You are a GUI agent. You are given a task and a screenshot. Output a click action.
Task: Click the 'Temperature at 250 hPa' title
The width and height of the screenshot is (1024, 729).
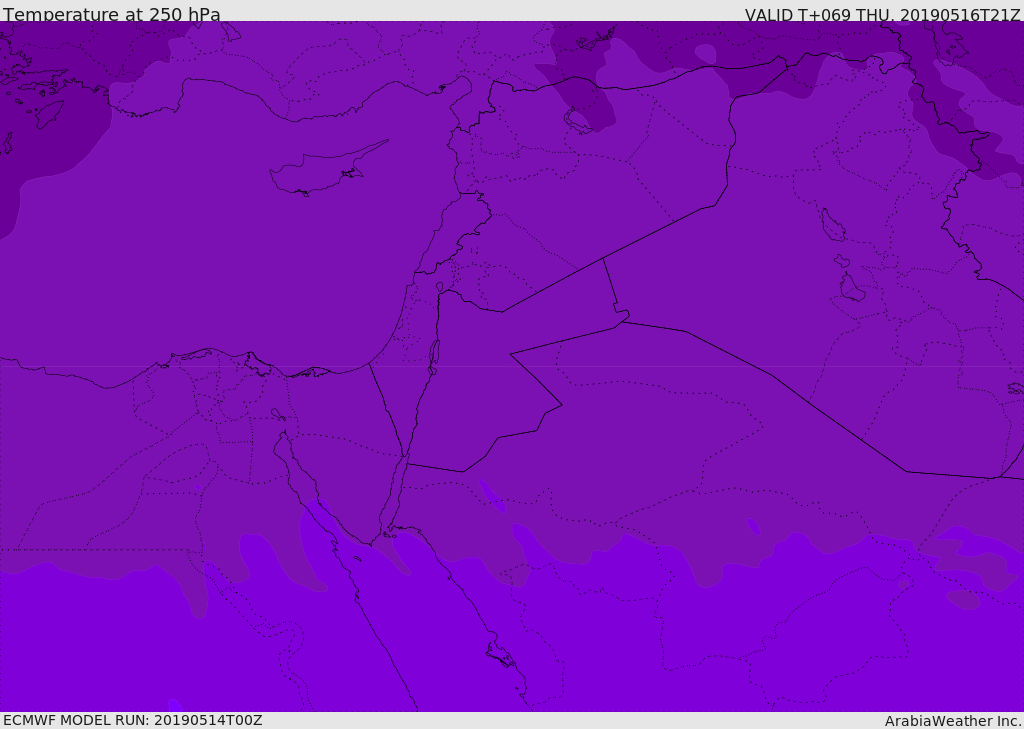tap(112, 14)
